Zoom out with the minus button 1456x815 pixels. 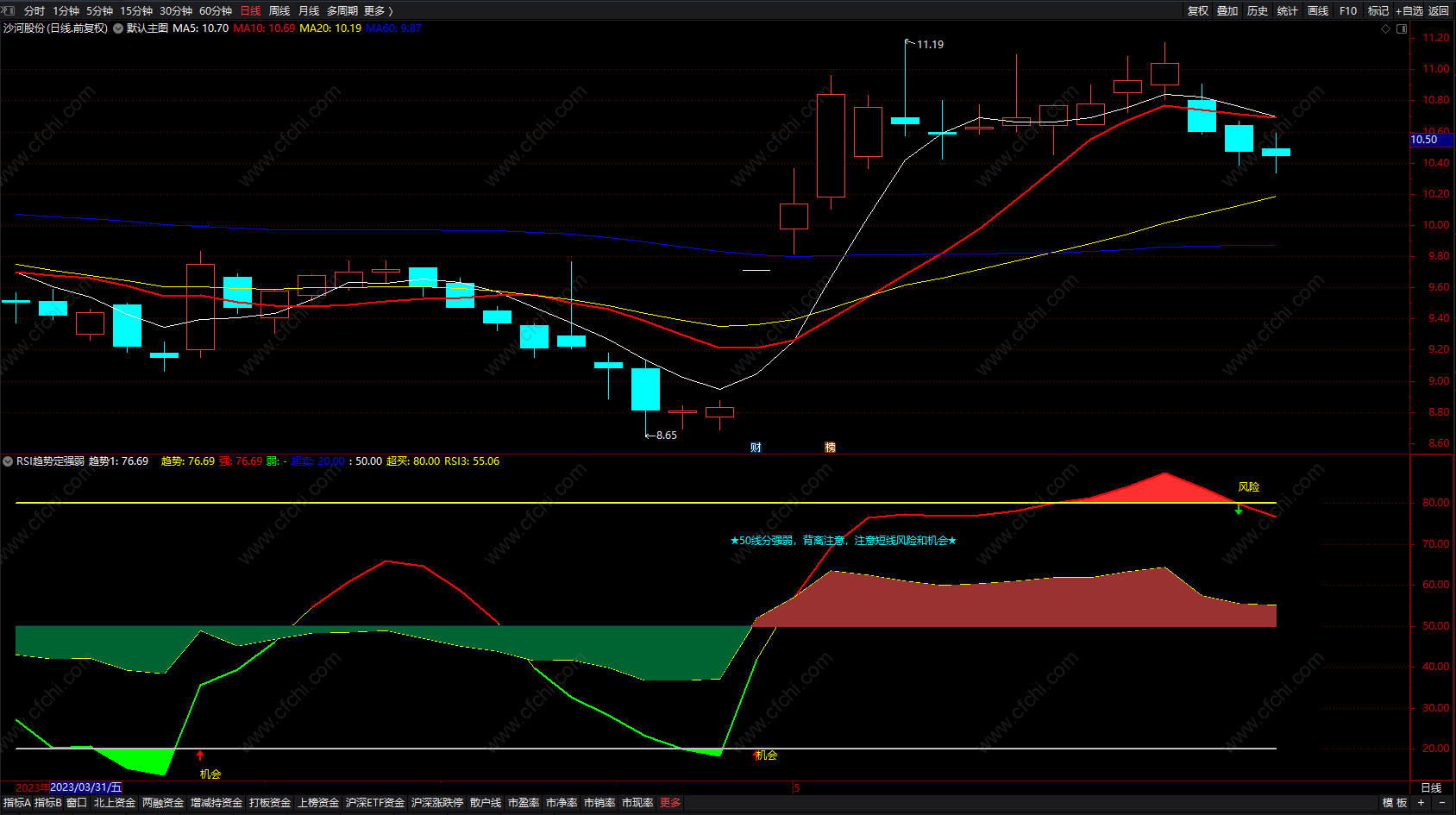click(1441, 803)
